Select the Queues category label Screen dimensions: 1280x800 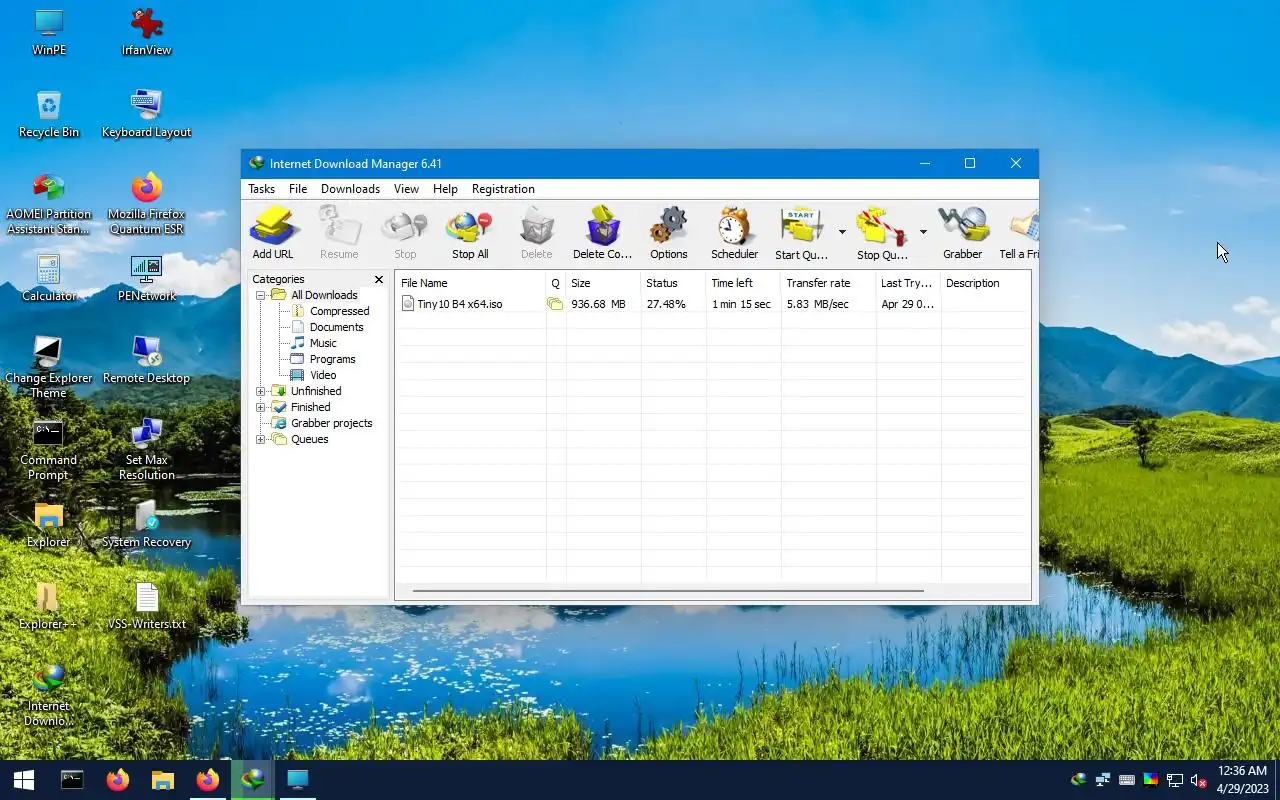309,439
